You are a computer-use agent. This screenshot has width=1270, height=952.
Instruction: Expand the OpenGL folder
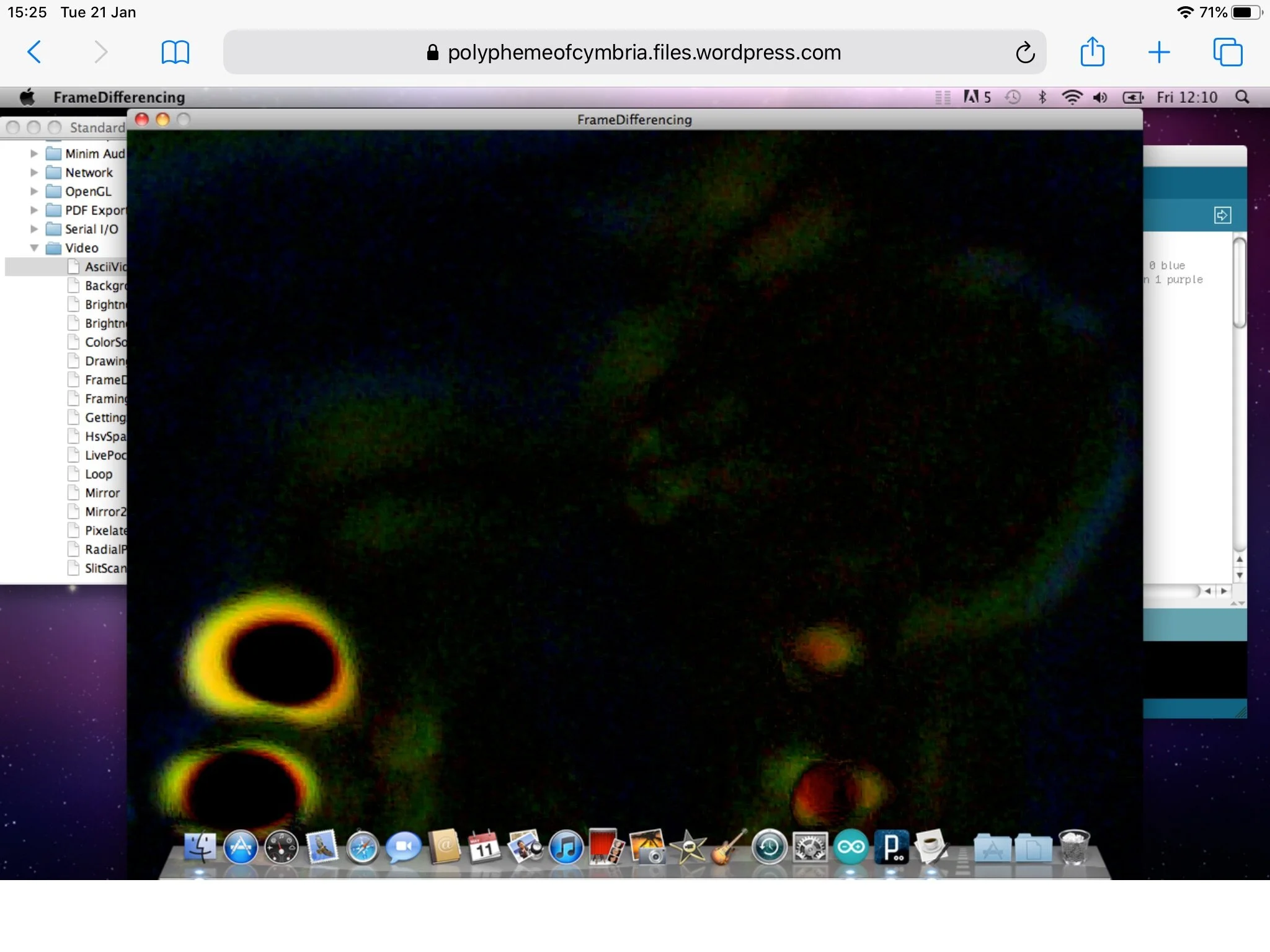pyautogui.click(x=34, y=192)
